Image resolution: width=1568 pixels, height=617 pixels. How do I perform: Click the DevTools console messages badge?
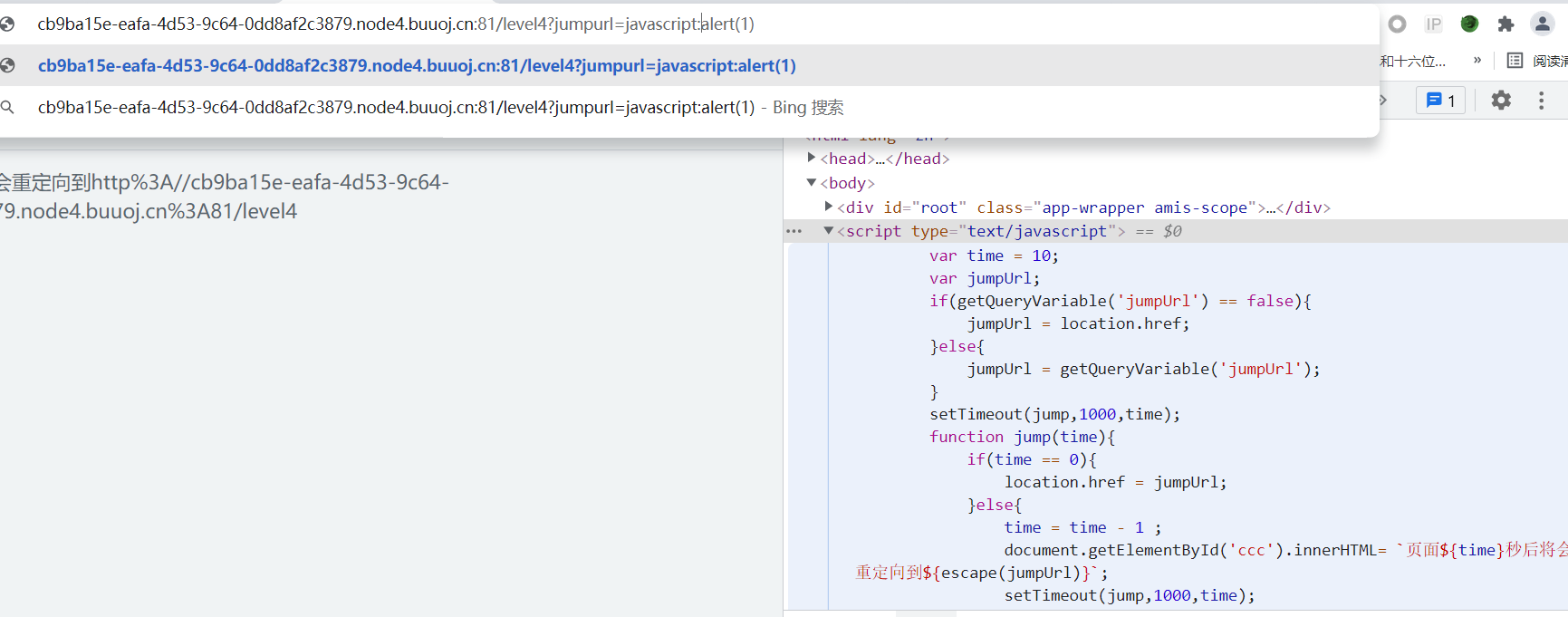point(1440,101)
